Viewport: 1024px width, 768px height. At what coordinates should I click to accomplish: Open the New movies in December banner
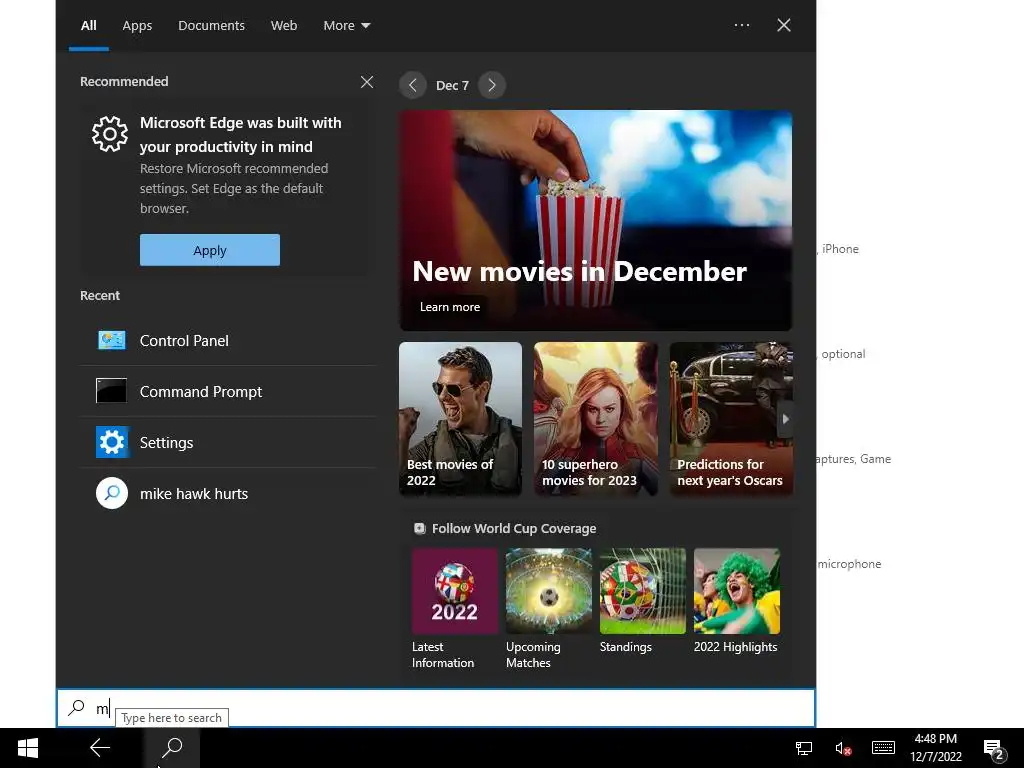click(596, 220)
